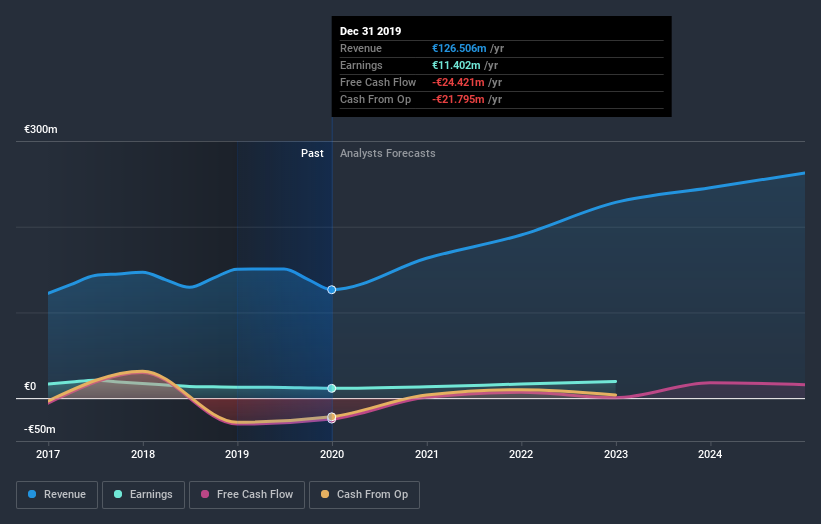Click the teal Earnings legend dot
Viewport: 821px width, 524px height.
pyautogui.click(x=118, y=494)
